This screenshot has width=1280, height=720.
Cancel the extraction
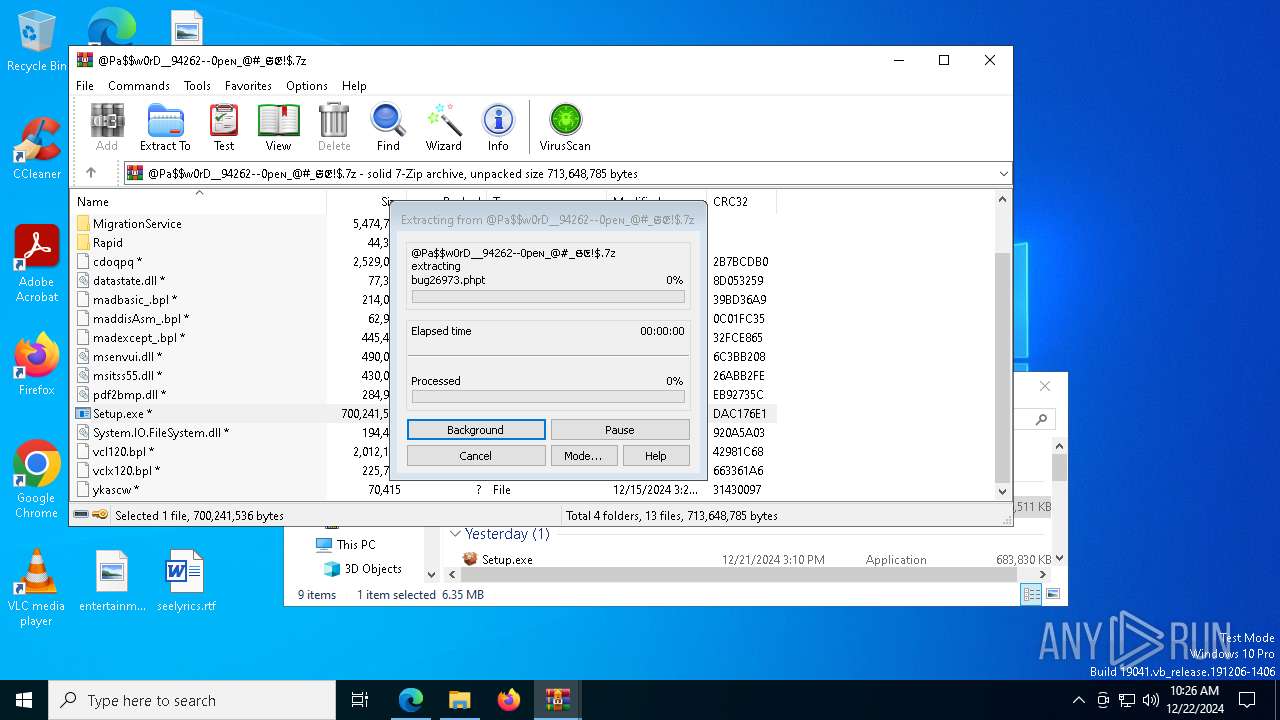[x=476, y=456]
